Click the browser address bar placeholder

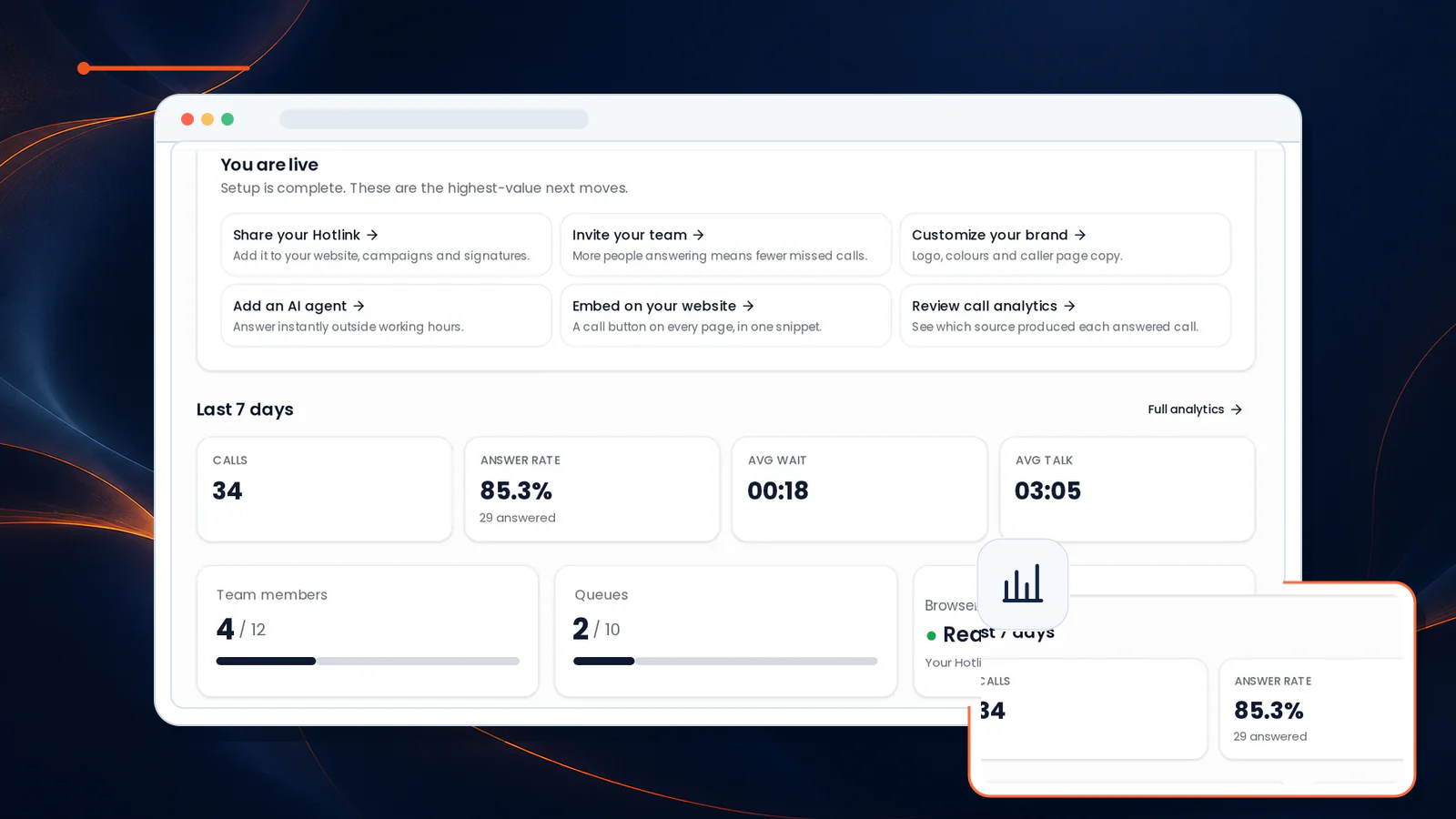coord(434,119)
